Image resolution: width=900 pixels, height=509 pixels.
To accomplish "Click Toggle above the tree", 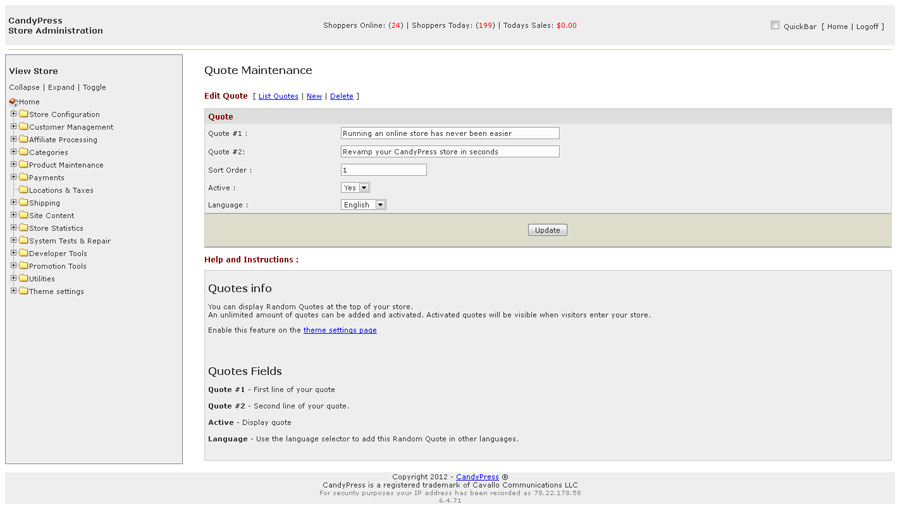I will point(94,87).
